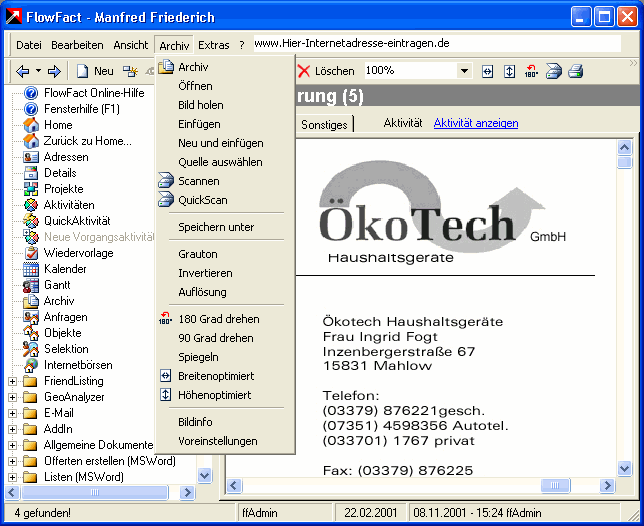Open Gantt from the navigation tree

tap(58, 285)
